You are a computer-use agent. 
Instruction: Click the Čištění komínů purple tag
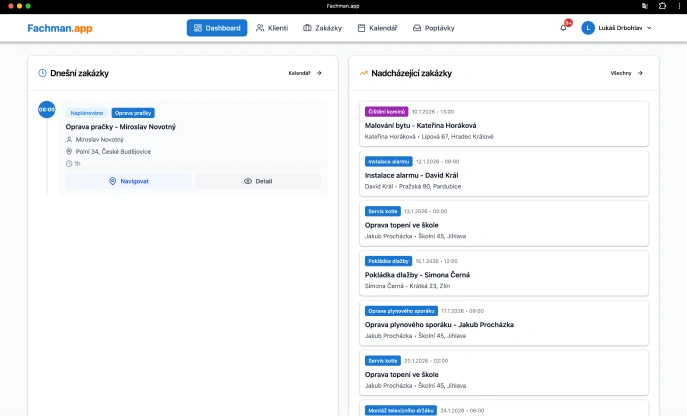[386, 112]
